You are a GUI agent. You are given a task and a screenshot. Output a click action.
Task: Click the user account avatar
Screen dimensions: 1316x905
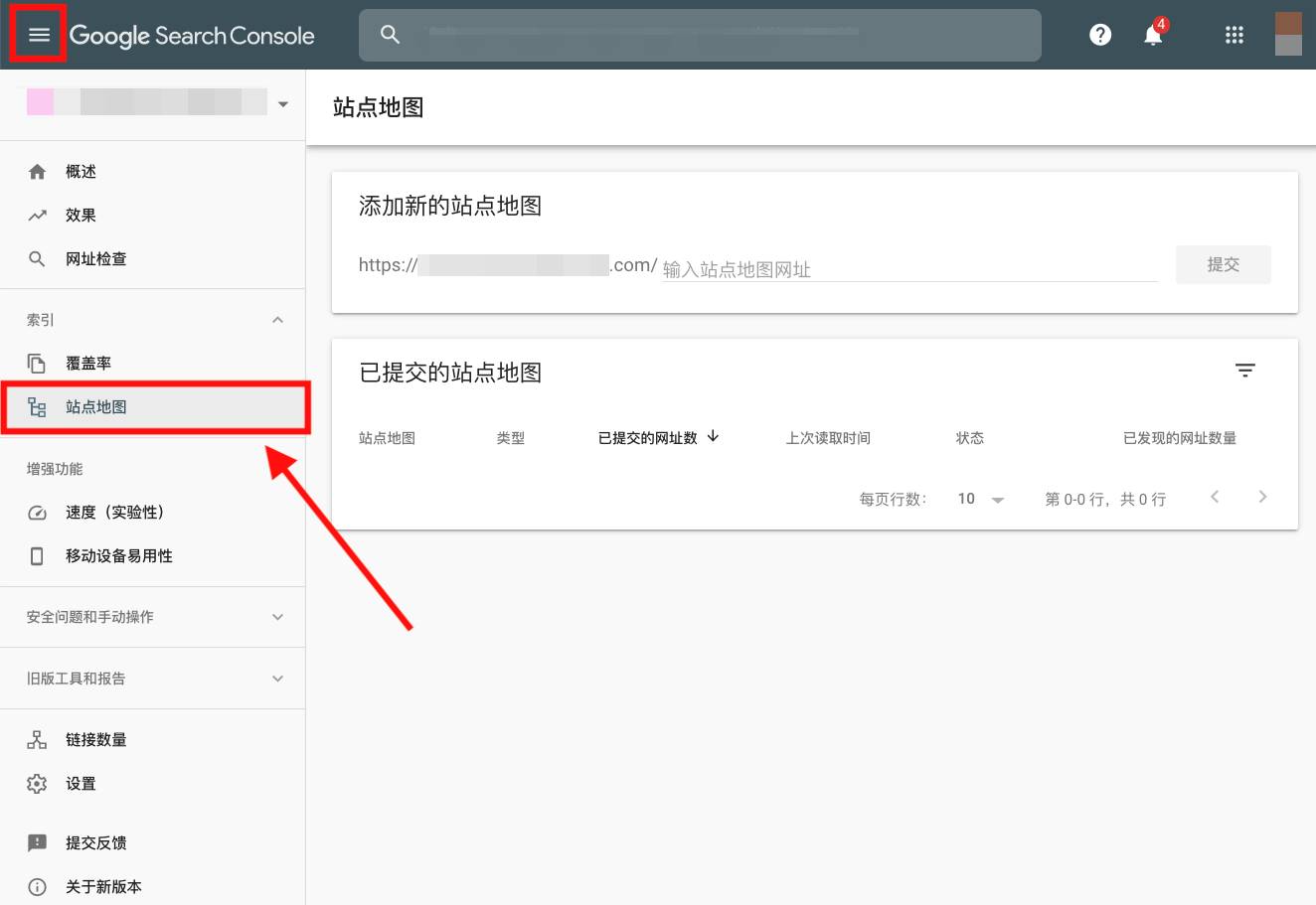[1288, 35]
